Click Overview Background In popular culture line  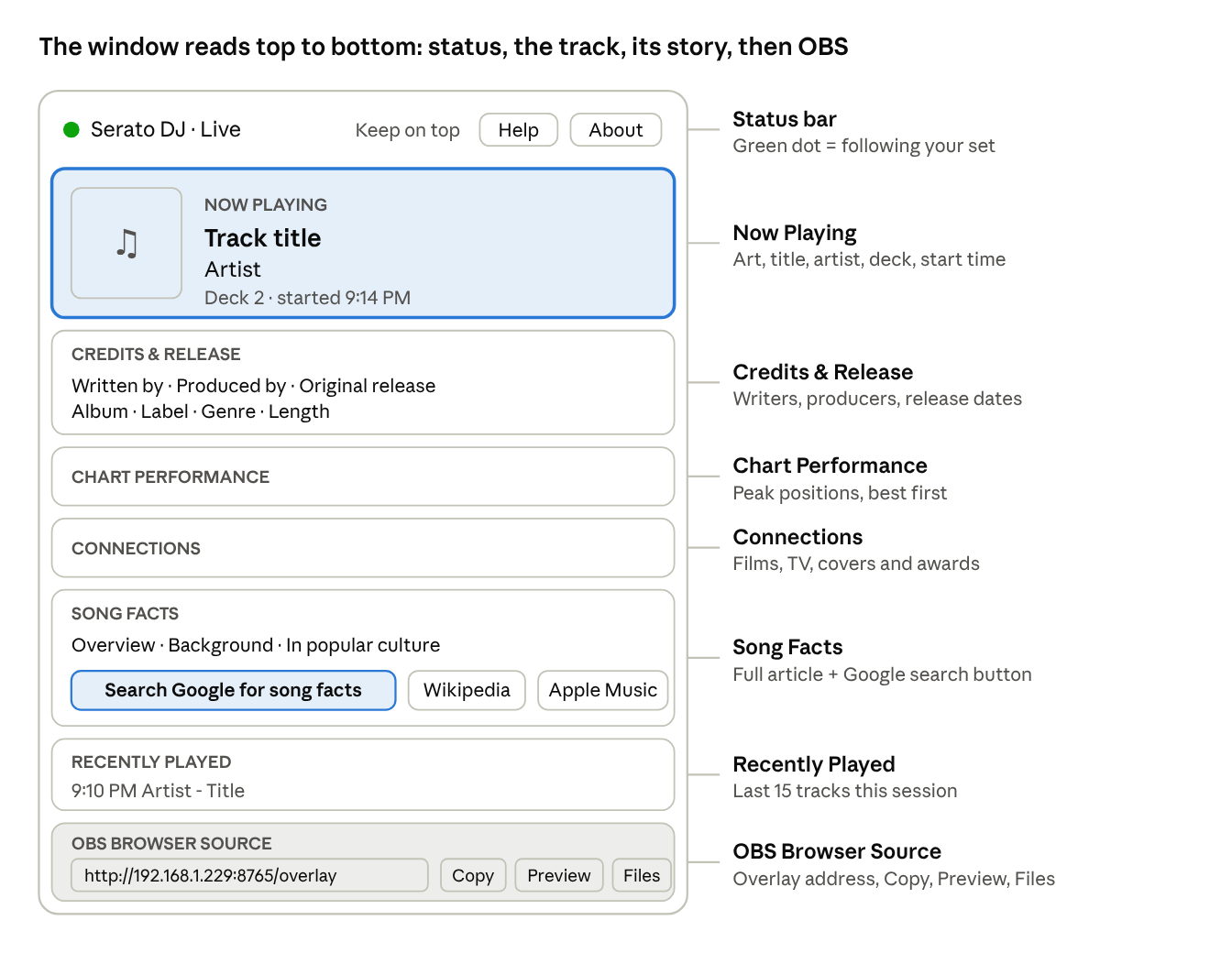tap(256, 645)
